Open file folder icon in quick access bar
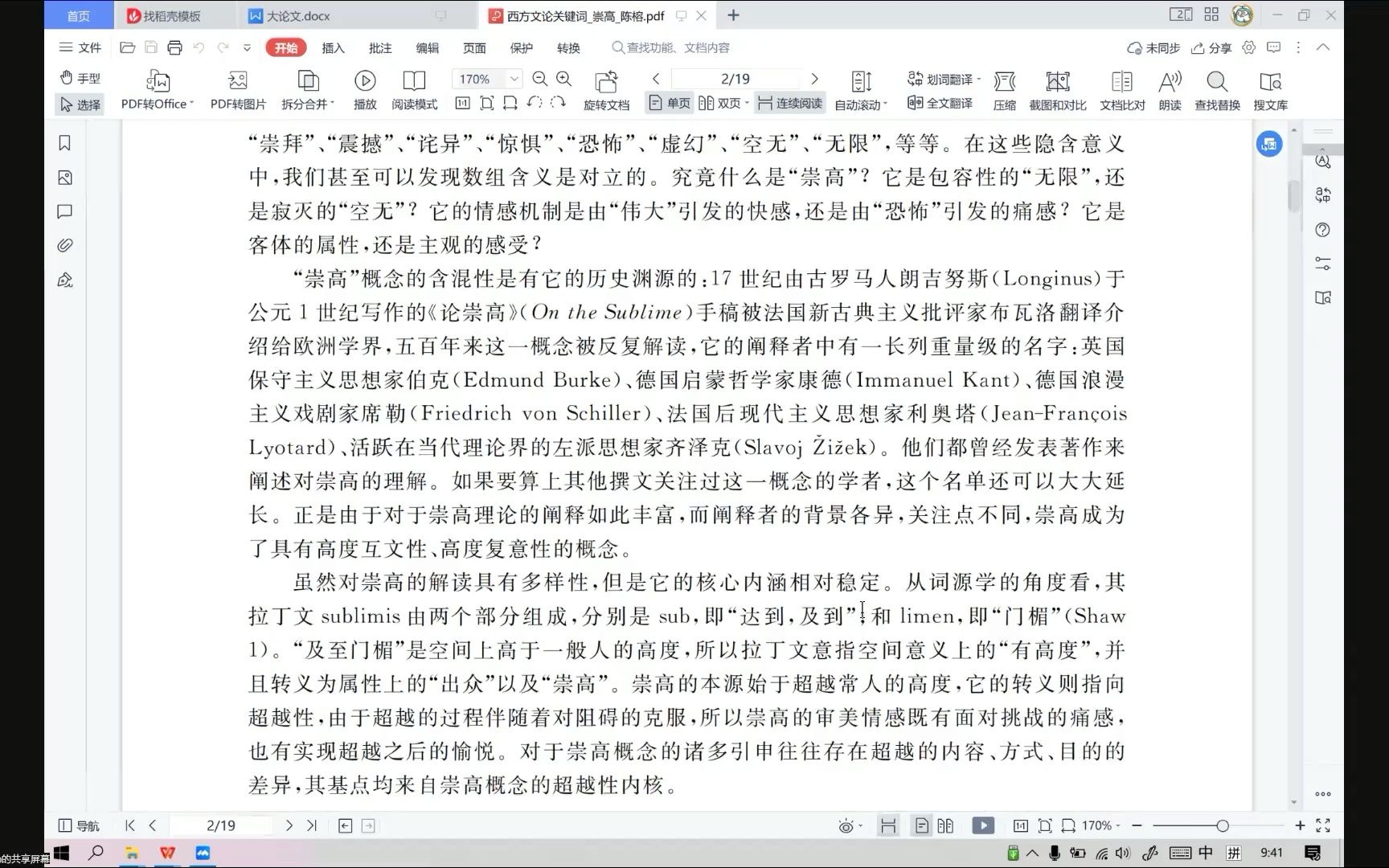This screenshot has height=868, width=1389. coord(127,47)
